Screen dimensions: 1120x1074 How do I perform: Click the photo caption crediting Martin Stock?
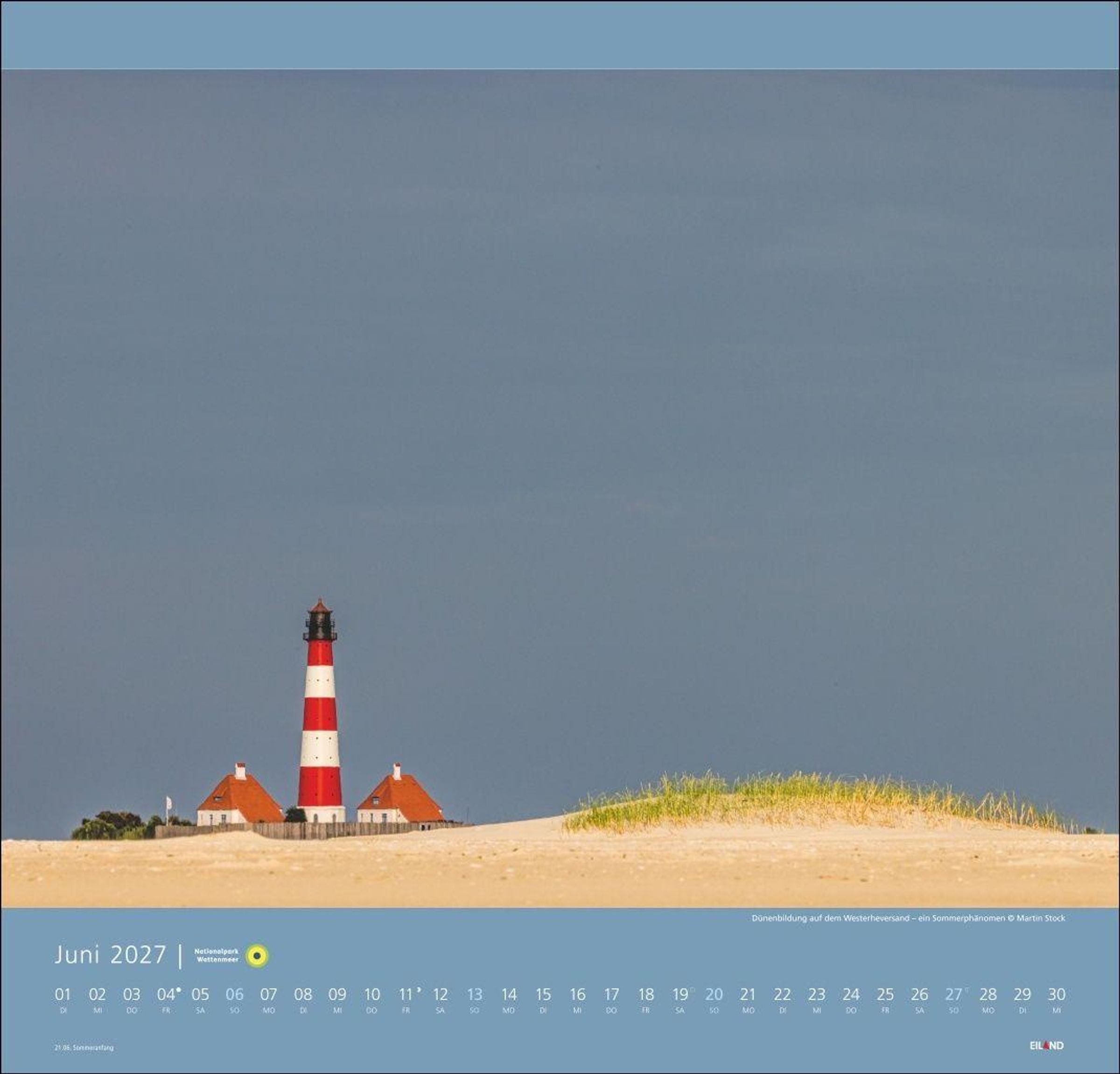tap(908, 919)
